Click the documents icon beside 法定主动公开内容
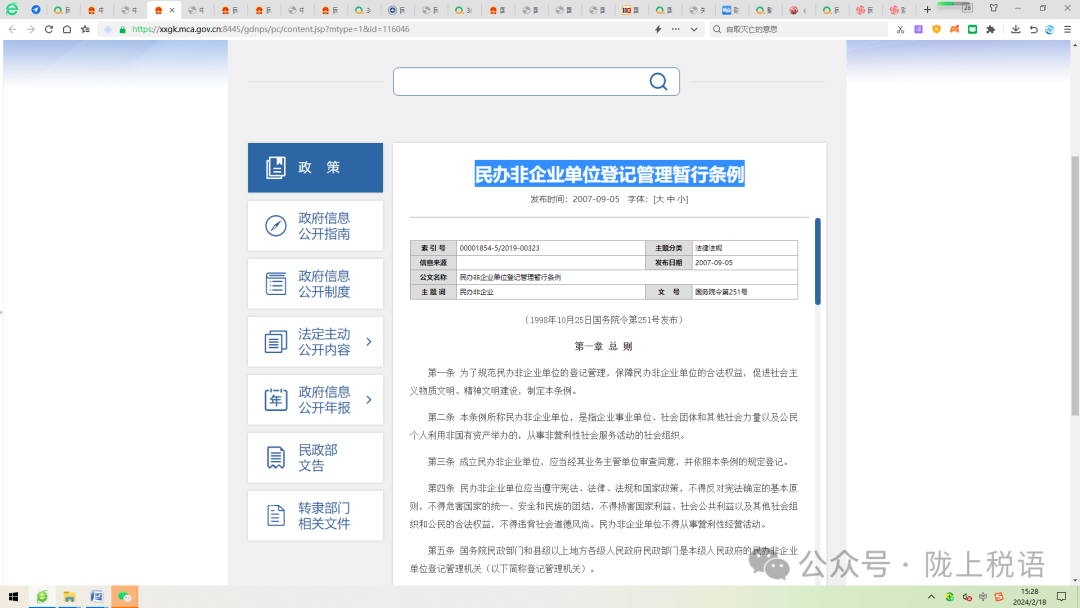This screenshot has height=608, width=1080. (276, 342)
